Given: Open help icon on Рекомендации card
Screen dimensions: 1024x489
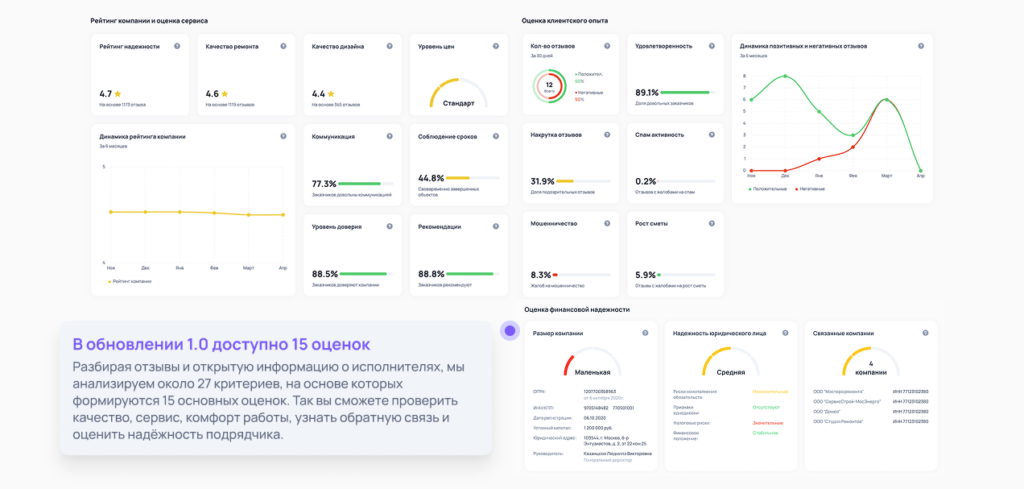Looking at the screenshot, I should click(496, 227).
